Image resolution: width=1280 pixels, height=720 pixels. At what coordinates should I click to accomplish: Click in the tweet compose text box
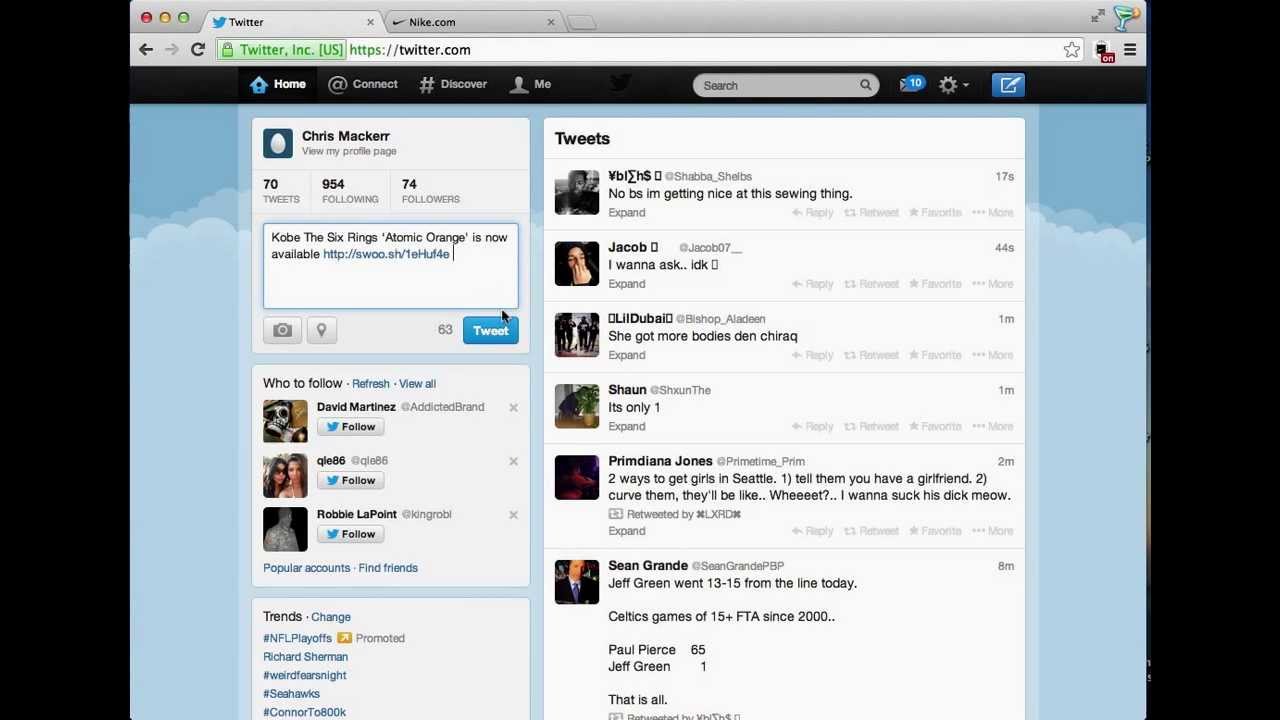tap(391, 266)
